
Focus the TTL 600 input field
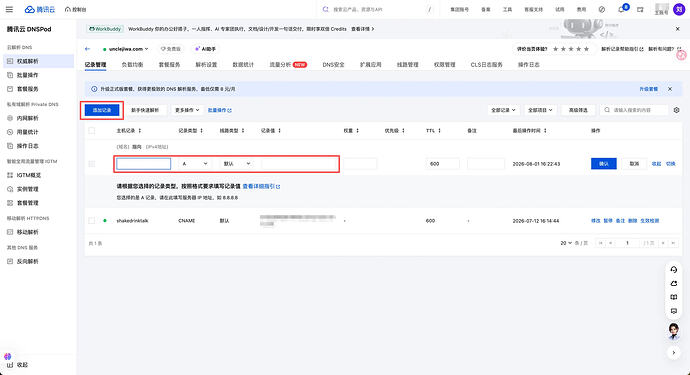[442, 164]
